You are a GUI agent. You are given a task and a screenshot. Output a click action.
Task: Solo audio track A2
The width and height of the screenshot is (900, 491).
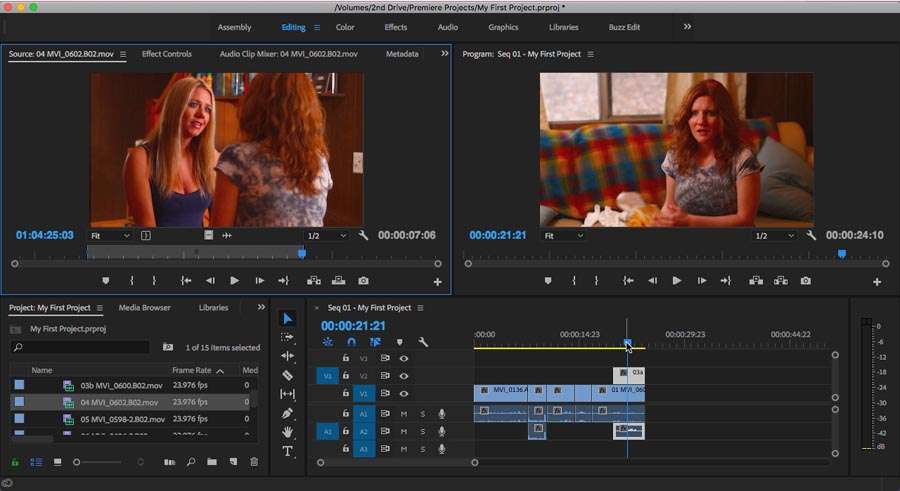(423, 431)
